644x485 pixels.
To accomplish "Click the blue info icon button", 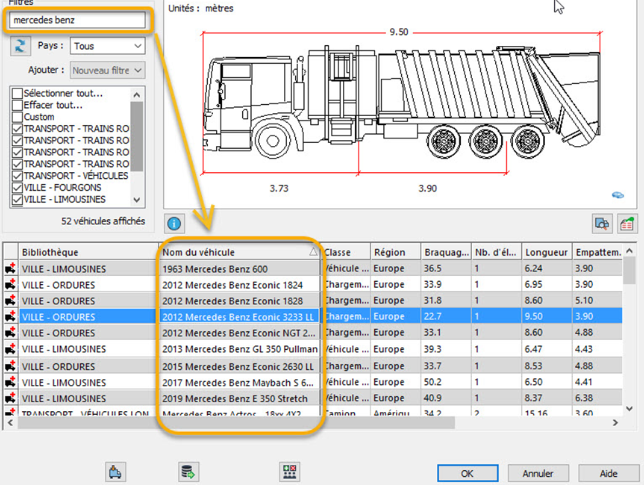I will click(174, 223).
